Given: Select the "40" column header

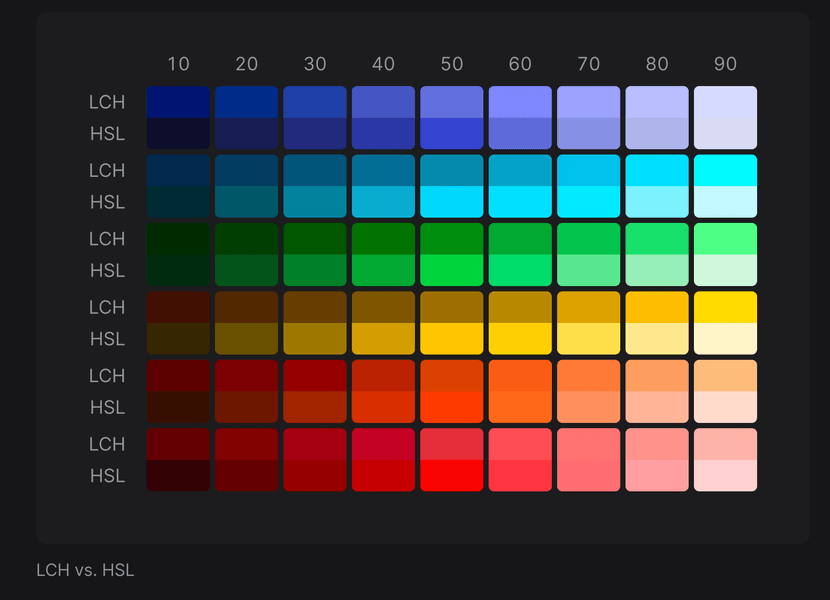Looking at the screenshot, I should 383,64.
